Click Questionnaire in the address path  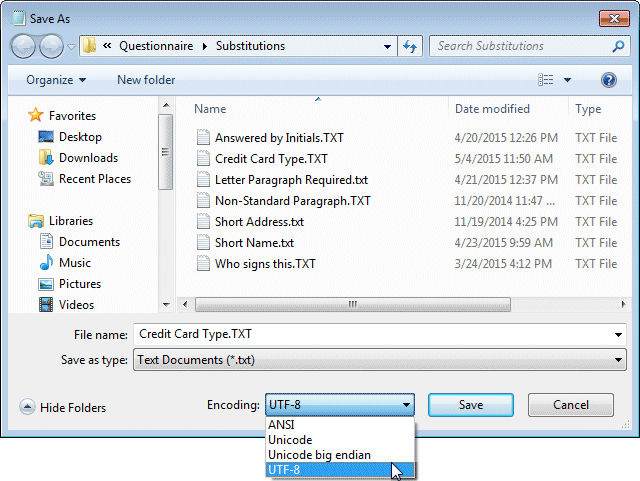pyautogui.click(x=156, y=46)
